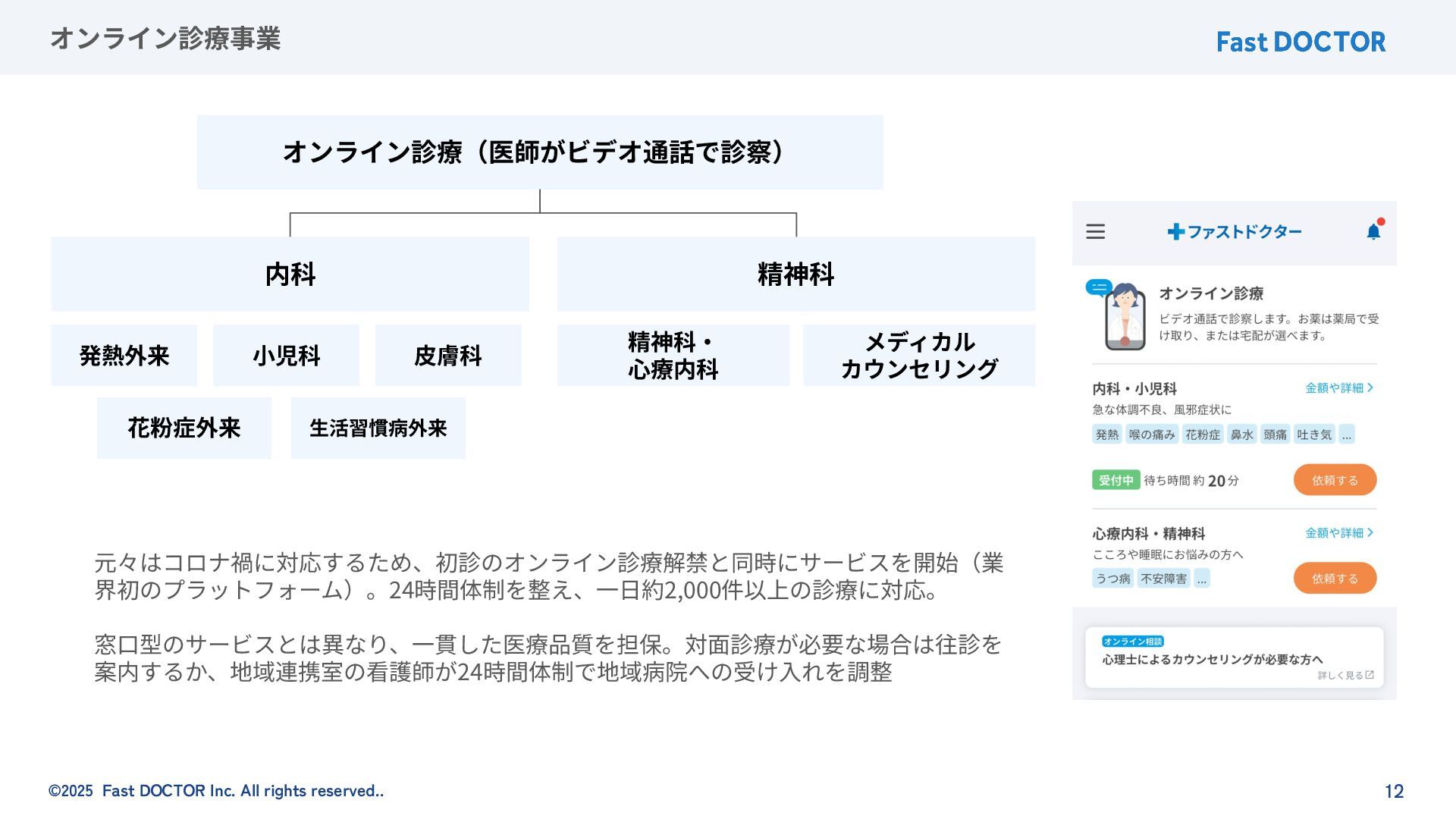This screenshot has width=1456, height=819.
Task: Select the 精神科 box in diagram
Action: (x=795, y=274)
